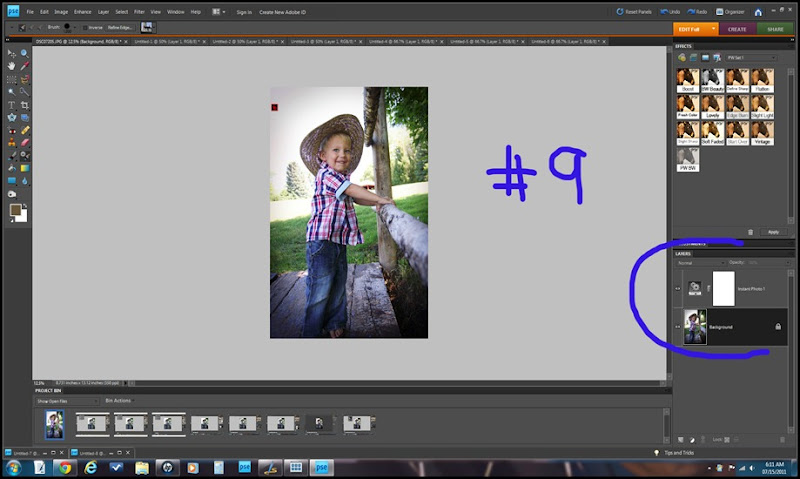This screenshot has width=800, height=479.
Task: Click the Home icon in top bar
Action: tap(757, 11)
